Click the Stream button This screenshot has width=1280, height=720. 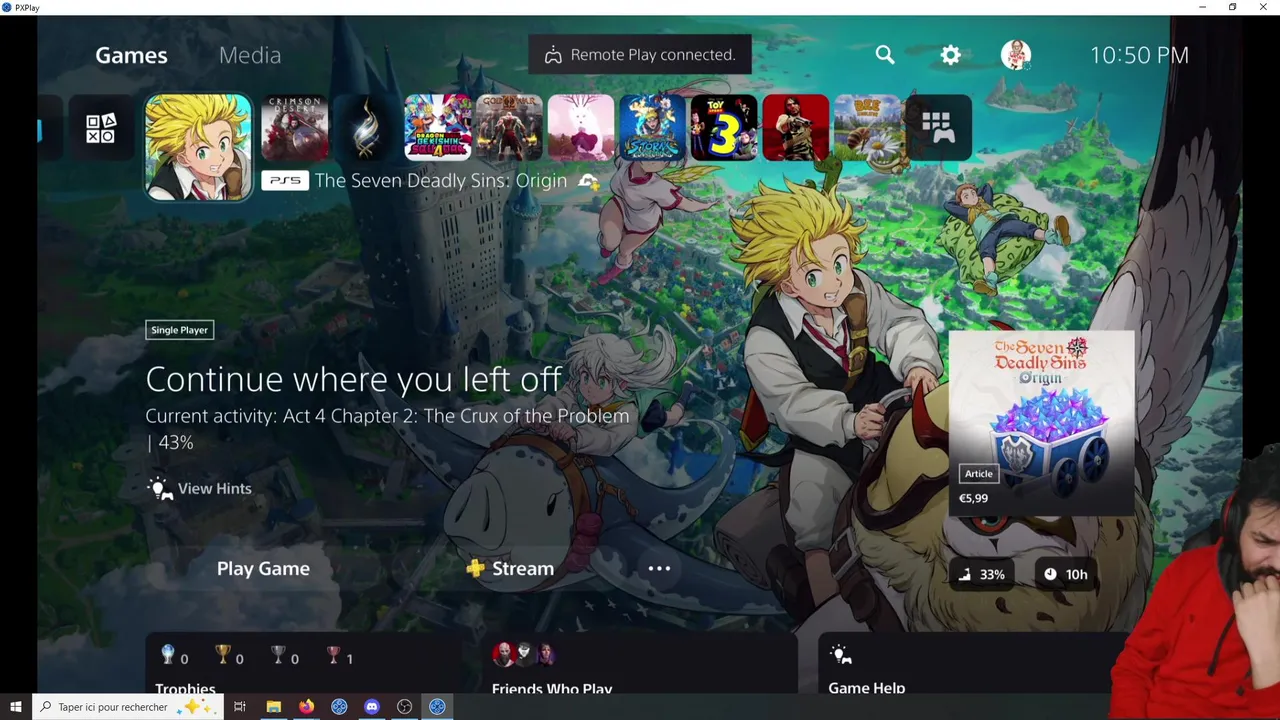pos(510,568)
